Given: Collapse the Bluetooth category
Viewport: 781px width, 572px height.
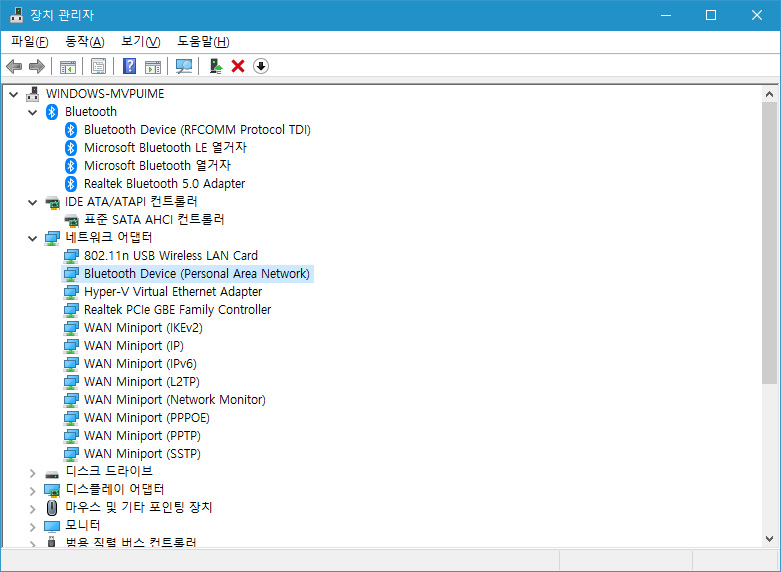Looking at the screenshot, I should coord(33,113).
